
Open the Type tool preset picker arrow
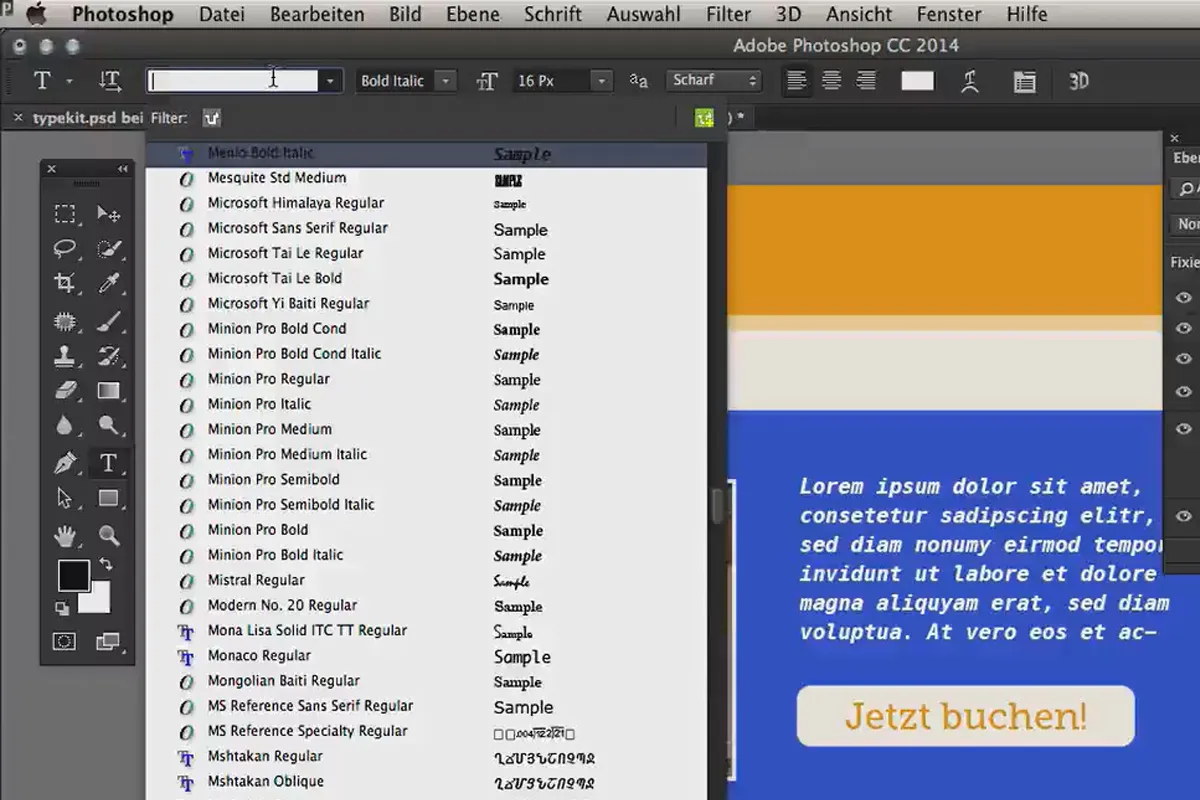coord(69,81)
